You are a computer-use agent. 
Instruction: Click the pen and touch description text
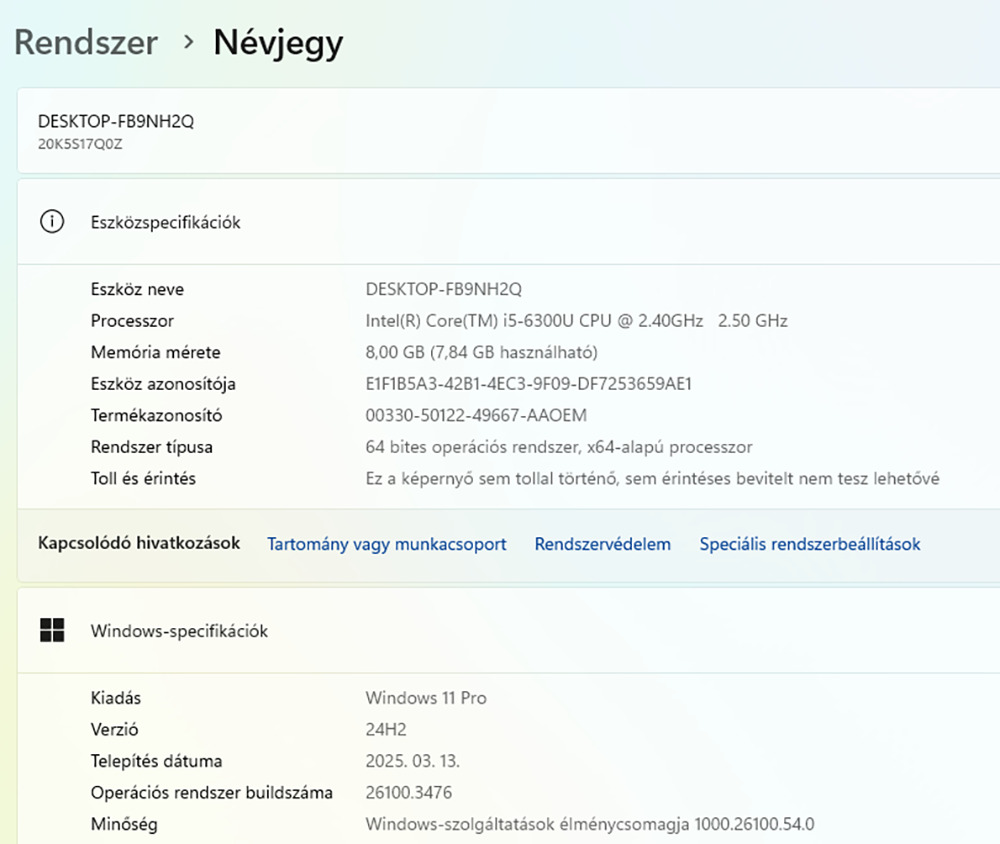652,478
